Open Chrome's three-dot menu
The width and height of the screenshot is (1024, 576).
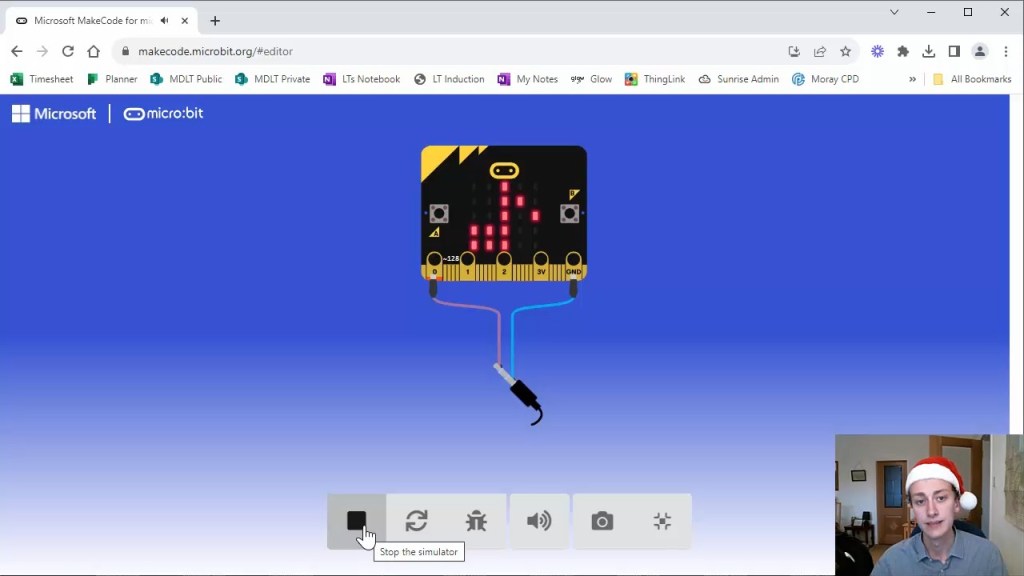coord(1006,51)
